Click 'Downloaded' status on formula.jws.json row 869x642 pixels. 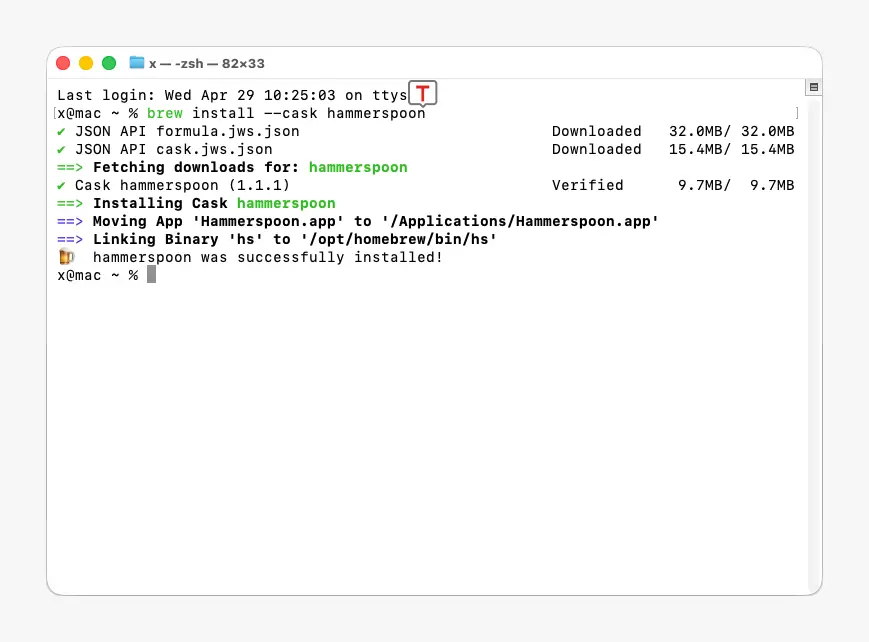tap(596, 131)
